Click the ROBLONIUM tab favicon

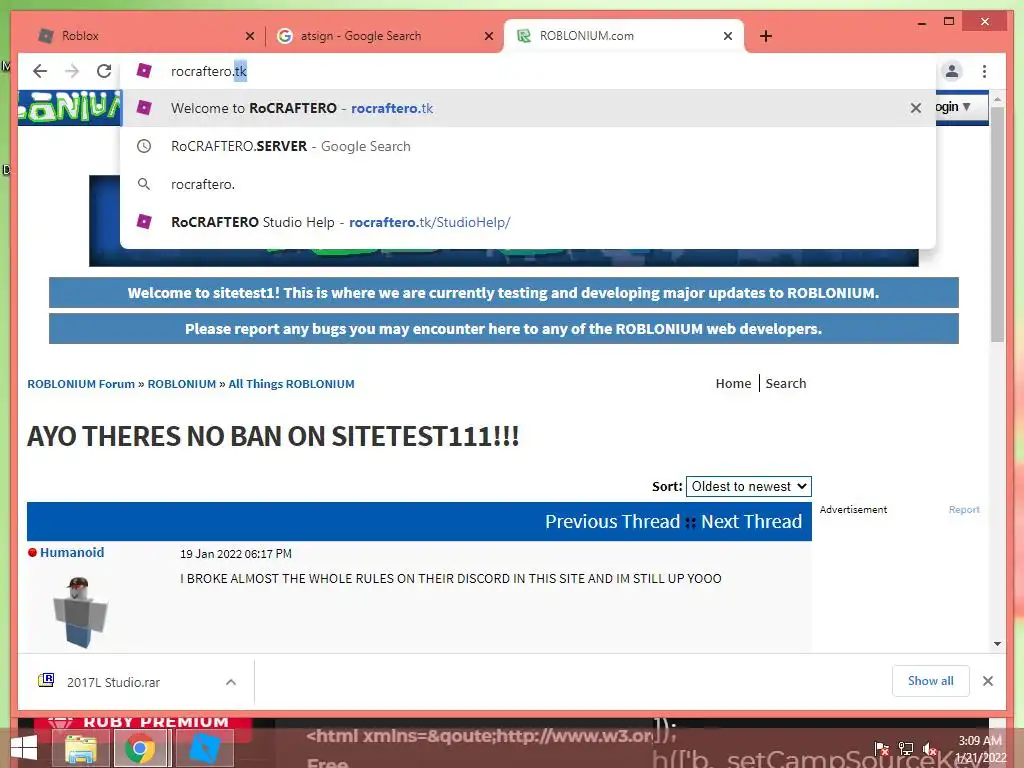pyautogui.click(x=524, y=36)
